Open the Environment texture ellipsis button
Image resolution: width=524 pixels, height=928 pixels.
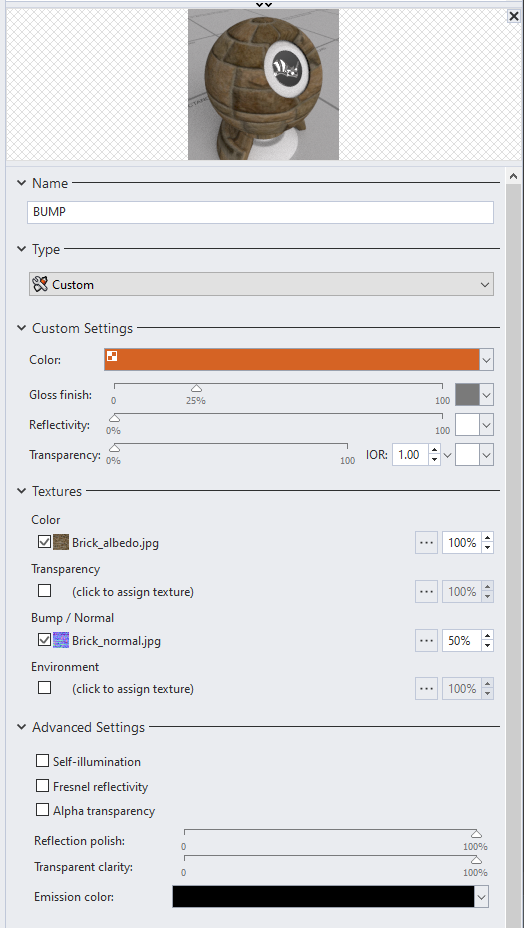(426, 689)
